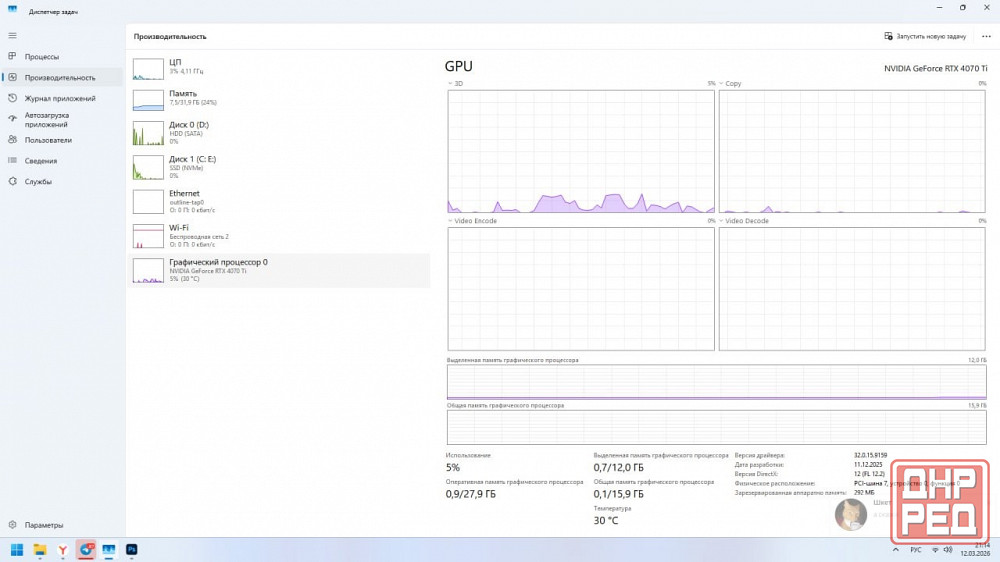This screenshot has height=562, width=1000.
Task: Open the Процессы section
Action: [x=42, y=57]
